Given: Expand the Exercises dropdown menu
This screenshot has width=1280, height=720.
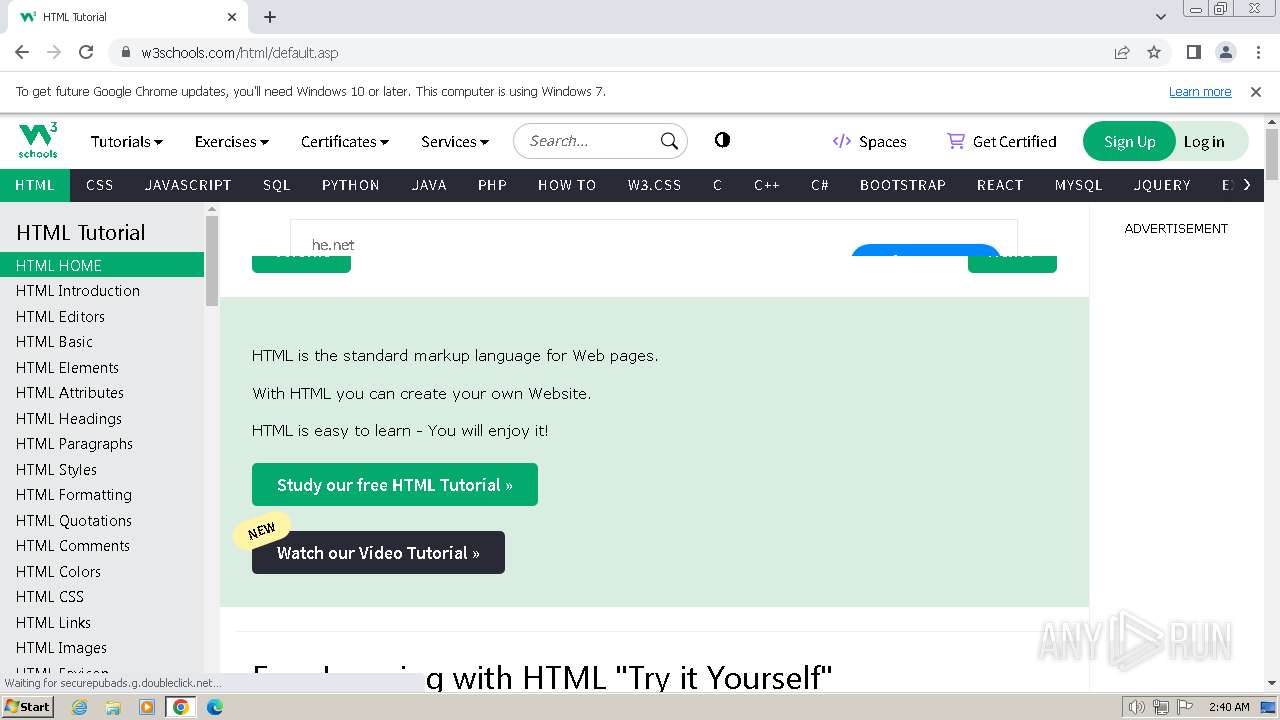Looking at the screenshot, I should (232, 142).
